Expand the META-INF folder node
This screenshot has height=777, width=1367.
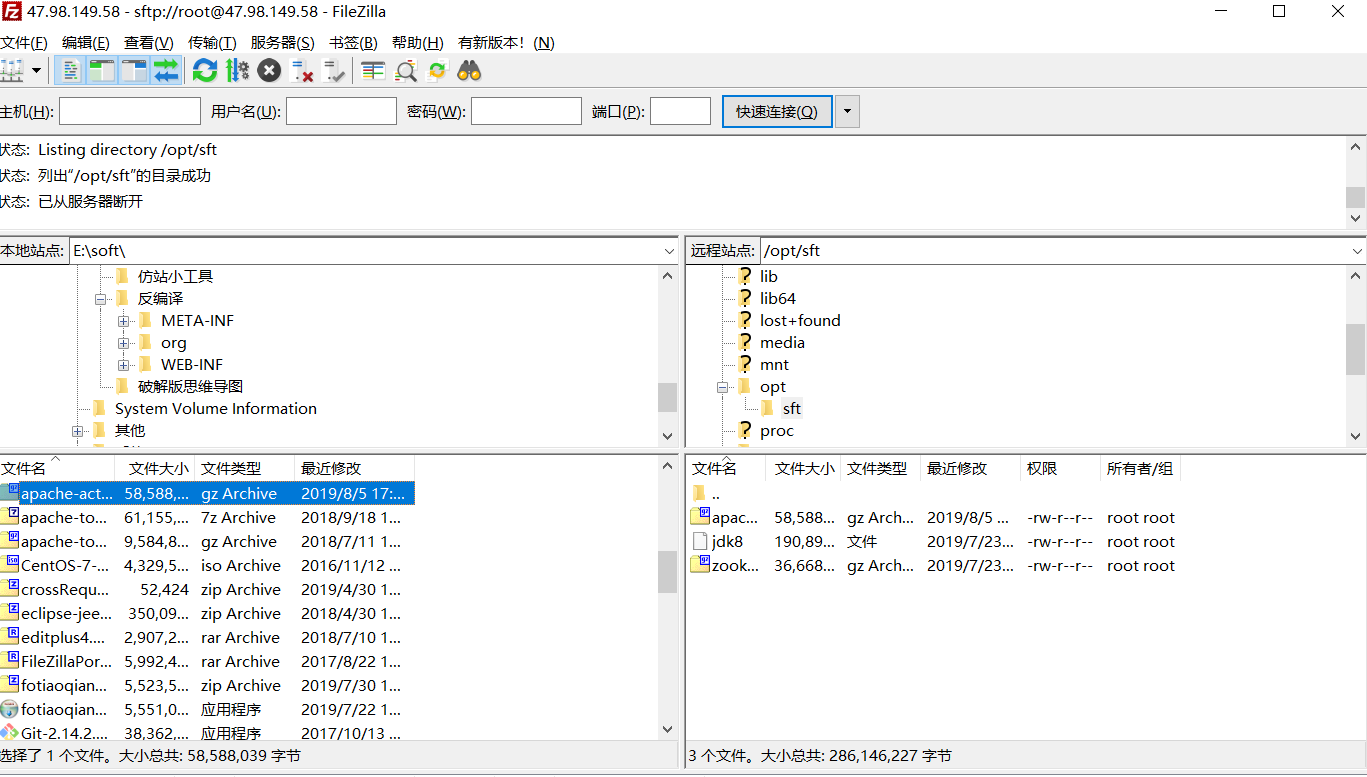[123, 321]
